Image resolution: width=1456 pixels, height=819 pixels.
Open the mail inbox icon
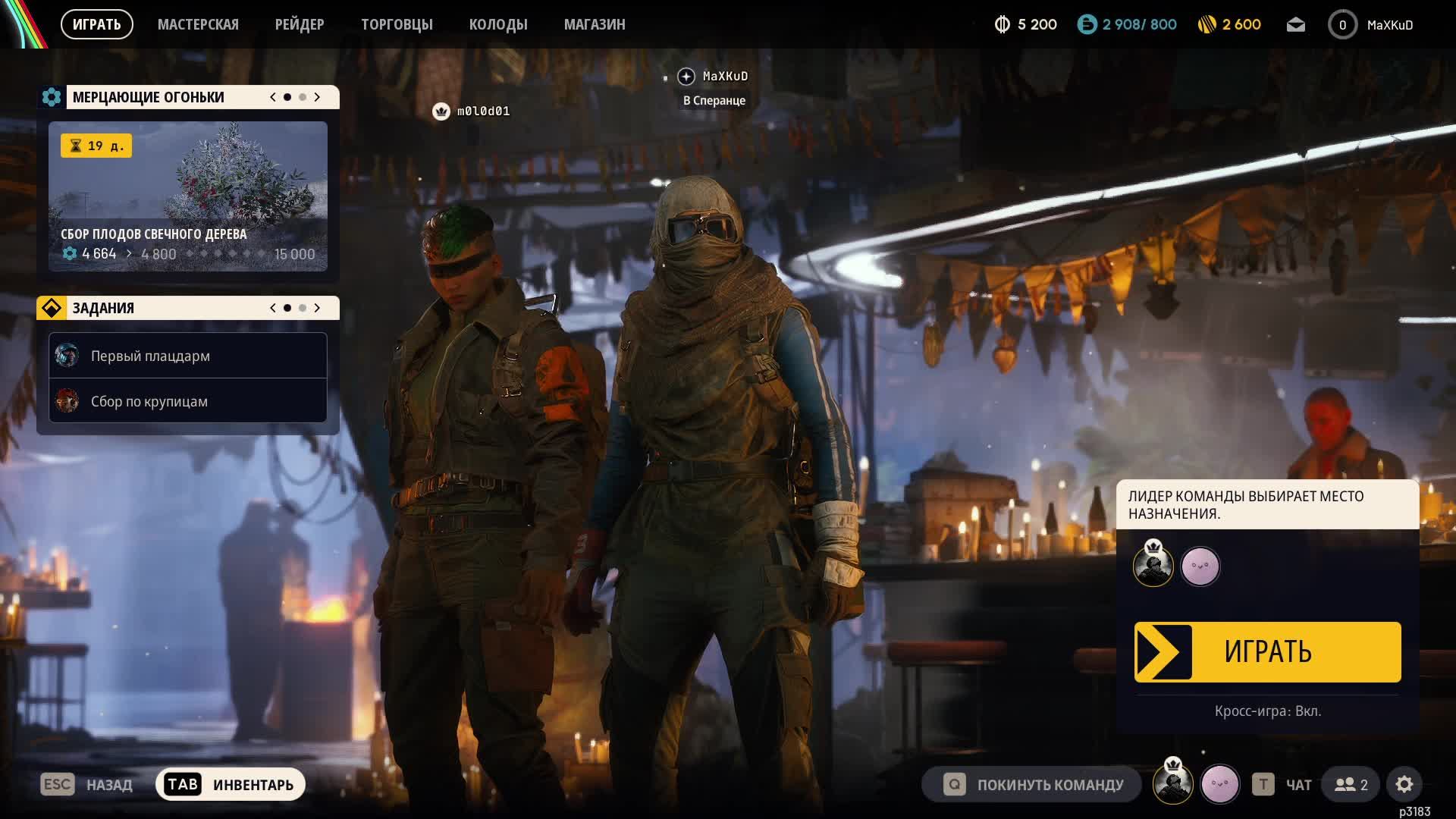coord(1296,25)
